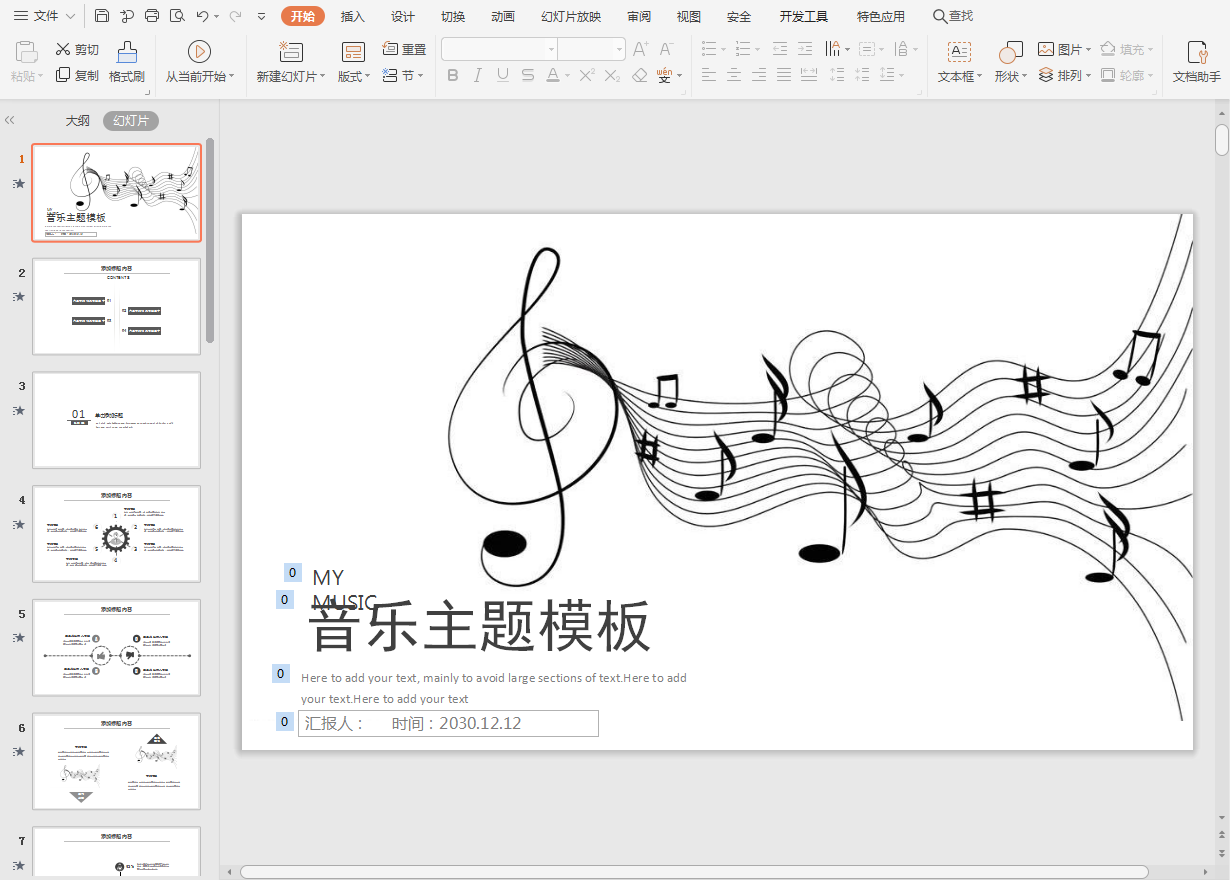The image size is (1230, 880).
Task: Start slideshow with 从当前开始 play icon
Action: [x=199, y=52]
